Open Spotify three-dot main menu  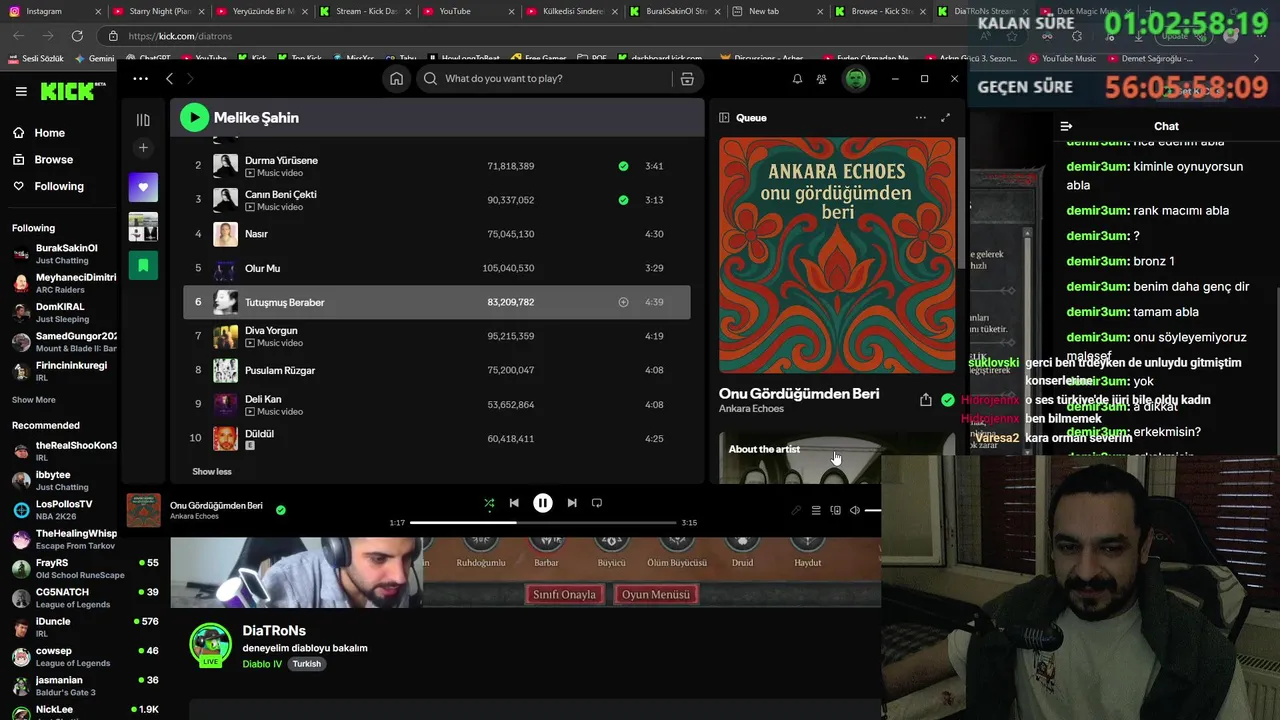pos(140,78)
